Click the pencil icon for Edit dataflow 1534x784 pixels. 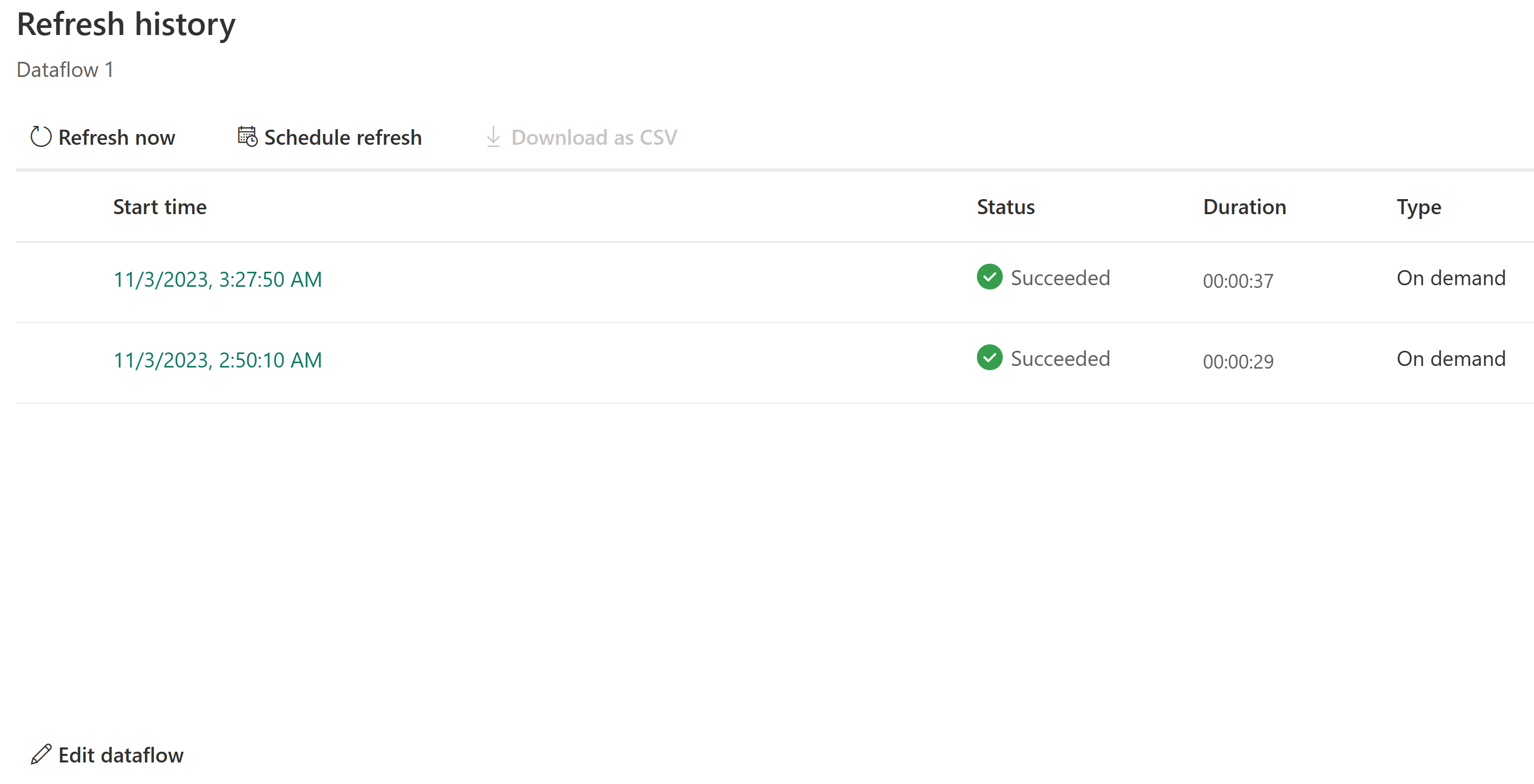tap(41, 754)
